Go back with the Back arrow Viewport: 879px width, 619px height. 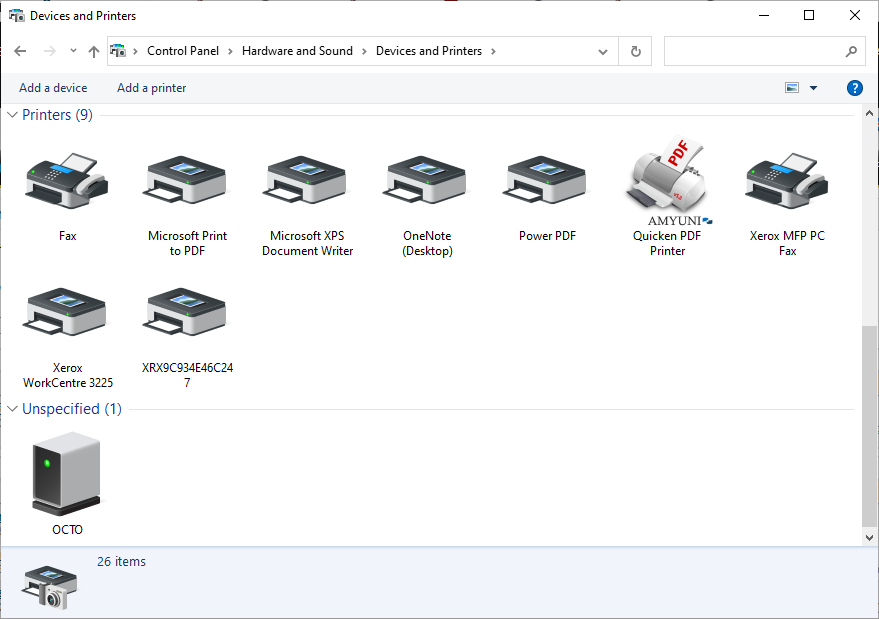(x=20, y=52)
